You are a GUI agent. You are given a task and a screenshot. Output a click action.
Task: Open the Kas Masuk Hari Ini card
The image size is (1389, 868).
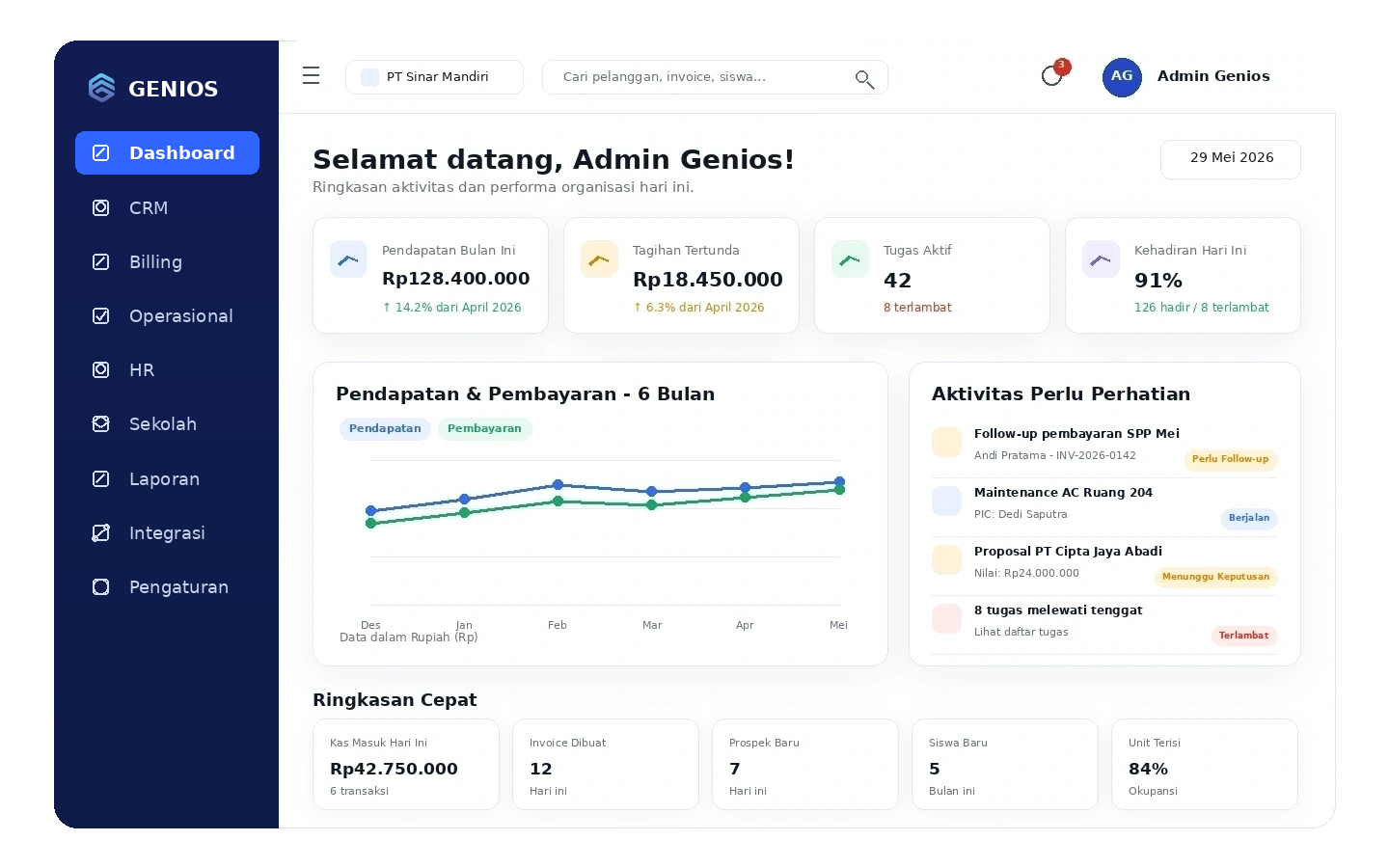[x=406, y=765]
